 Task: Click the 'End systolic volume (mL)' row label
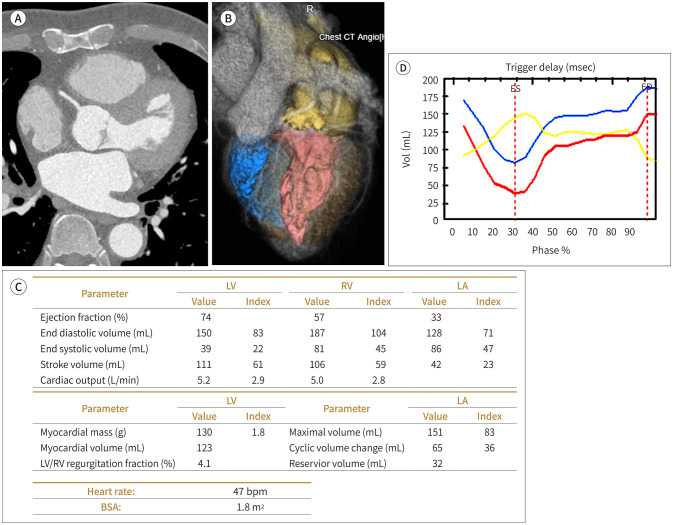(94, 349)
